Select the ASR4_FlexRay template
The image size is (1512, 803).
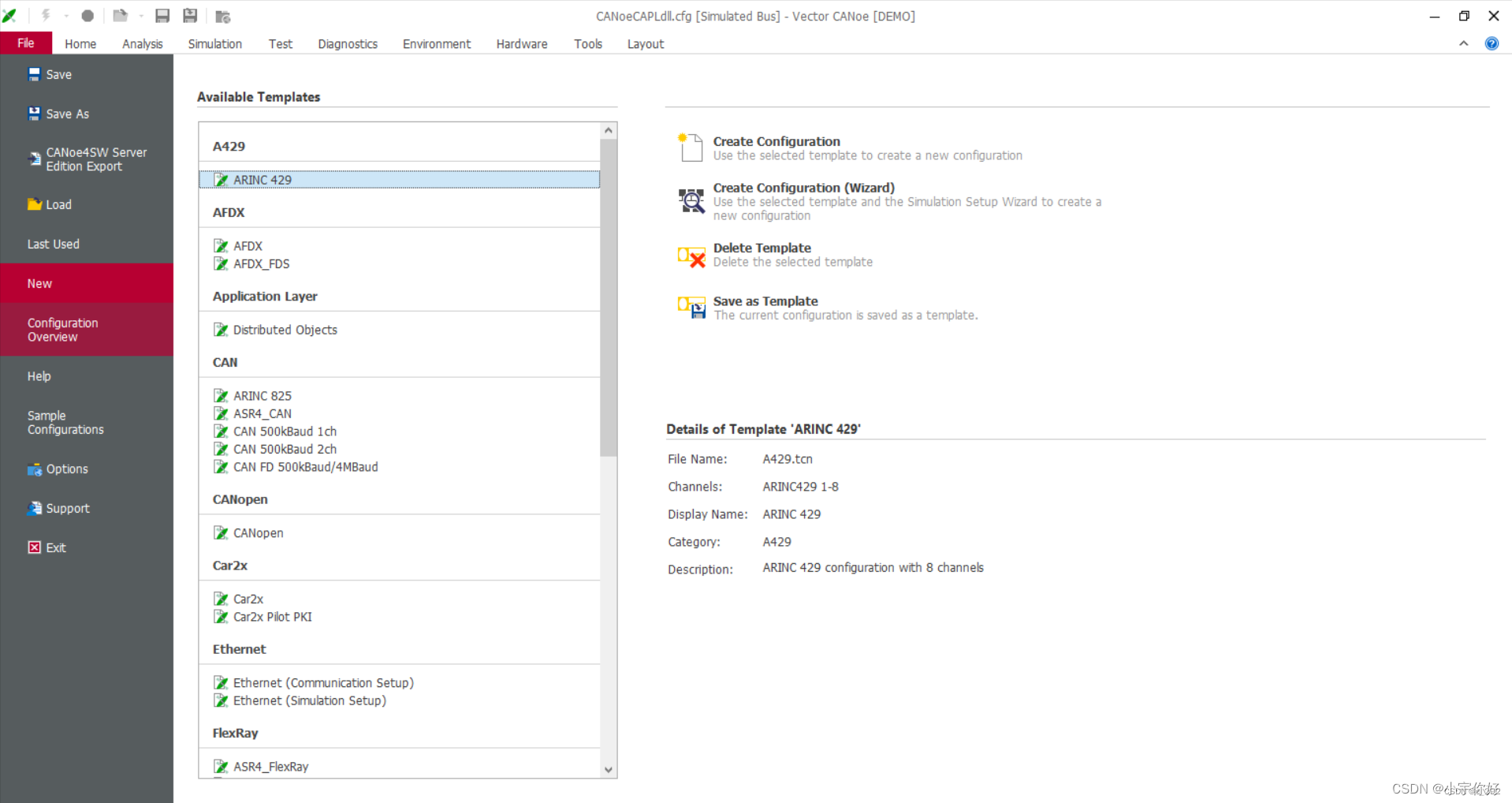pyautogui.click(x=399, y=767)
